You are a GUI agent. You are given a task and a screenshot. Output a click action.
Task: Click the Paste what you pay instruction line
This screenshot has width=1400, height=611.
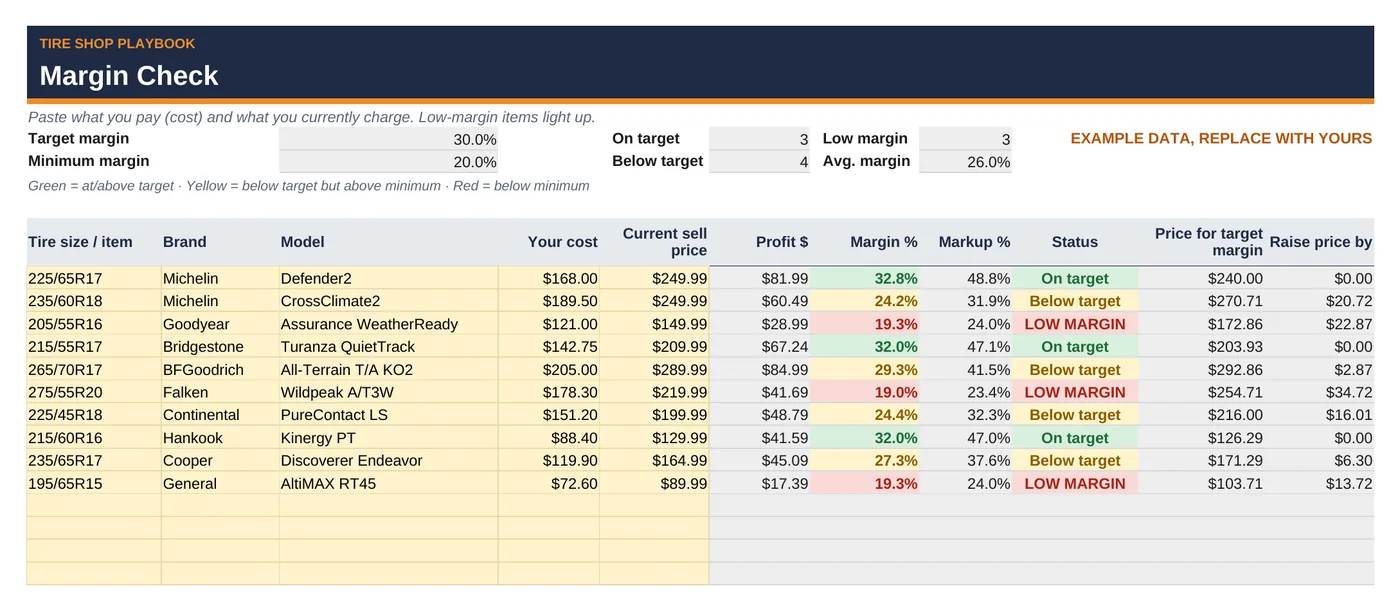[x=311, y=117]
